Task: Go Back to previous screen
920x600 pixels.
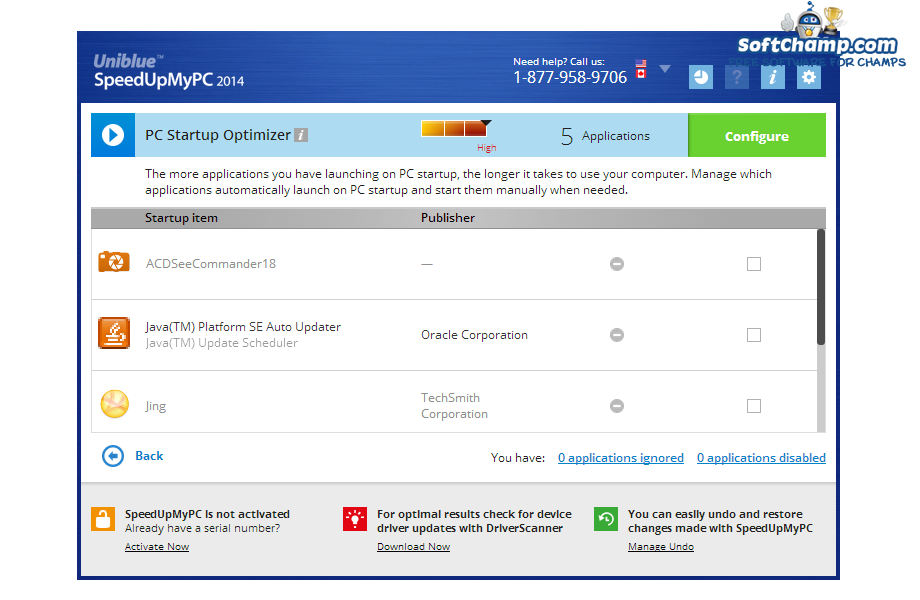Action: (149, 456)
